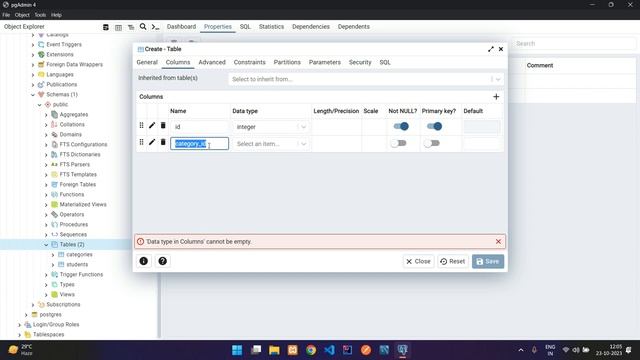Dismiss the data type error message

tap(498, 242)
